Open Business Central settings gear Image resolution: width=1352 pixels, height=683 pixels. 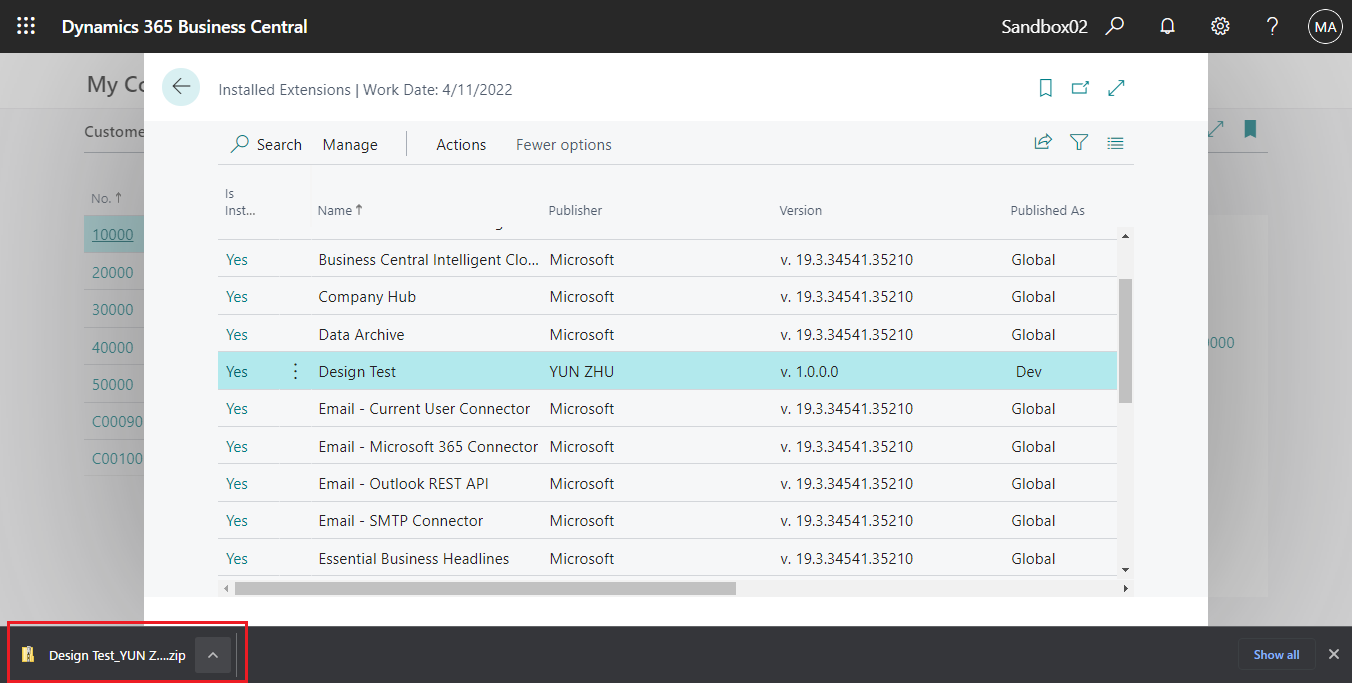[x=1220, y=26]
